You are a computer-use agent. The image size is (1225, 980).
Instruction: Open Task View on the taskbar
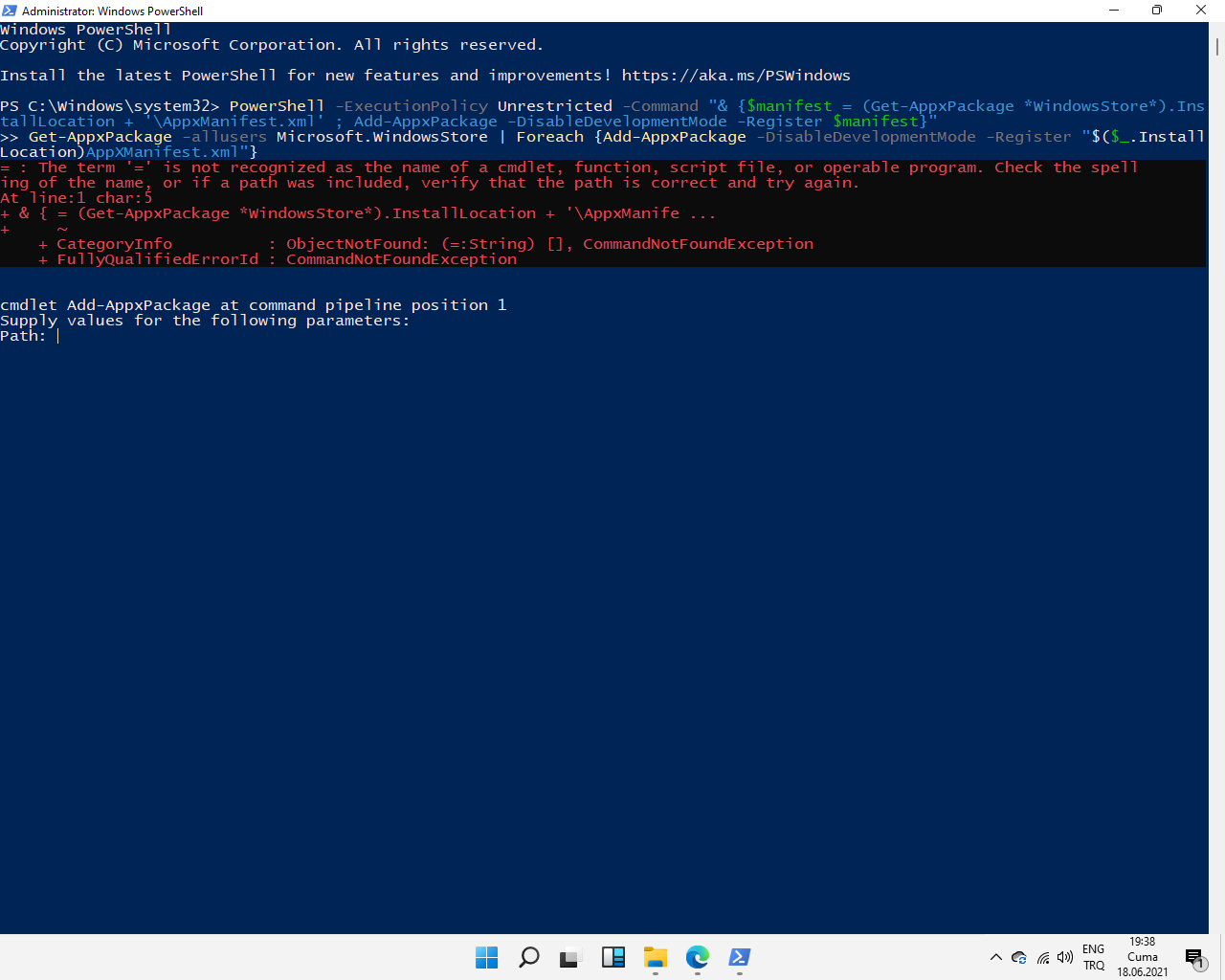pos(571,957)
